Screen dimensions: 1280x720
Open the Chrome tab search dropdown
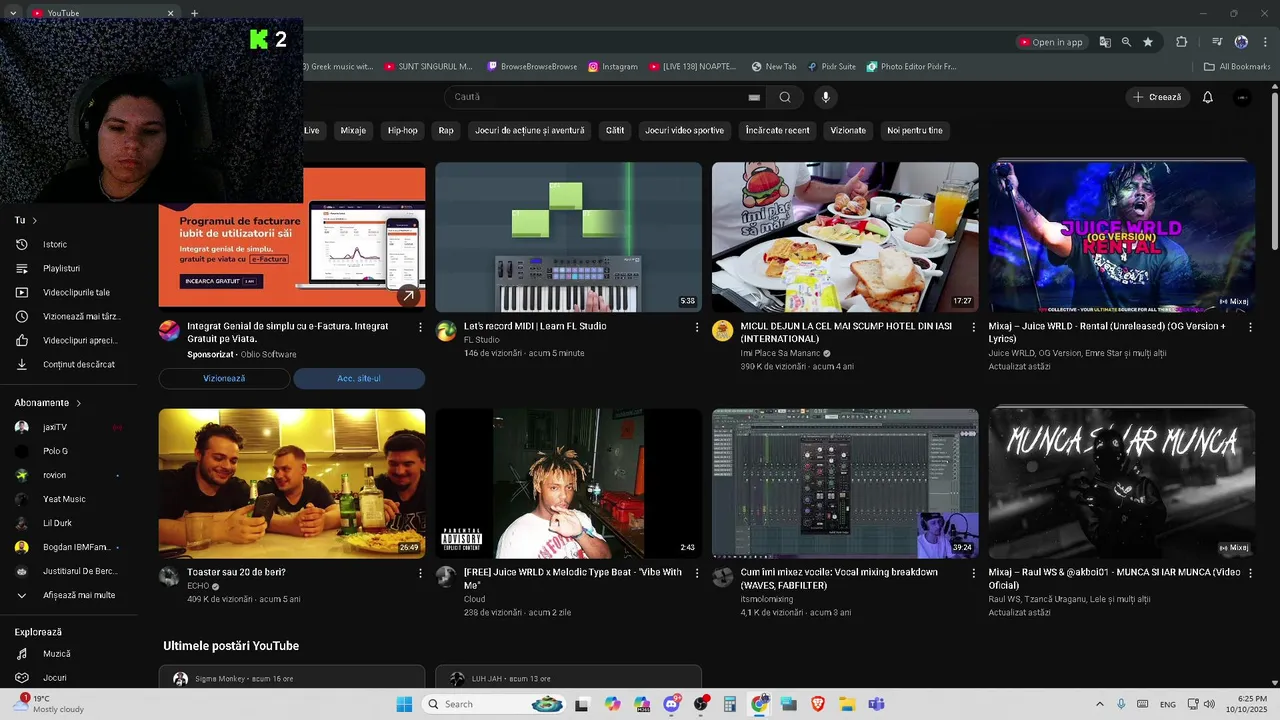[13, 13]
